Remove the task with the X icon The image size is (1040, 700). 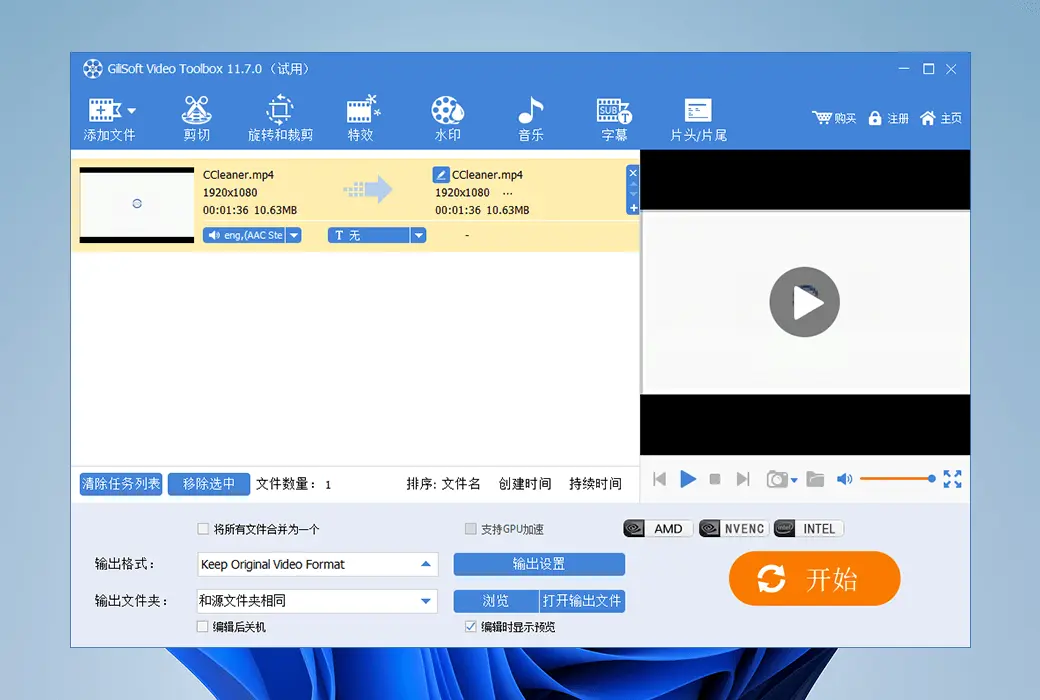[633, 173]
